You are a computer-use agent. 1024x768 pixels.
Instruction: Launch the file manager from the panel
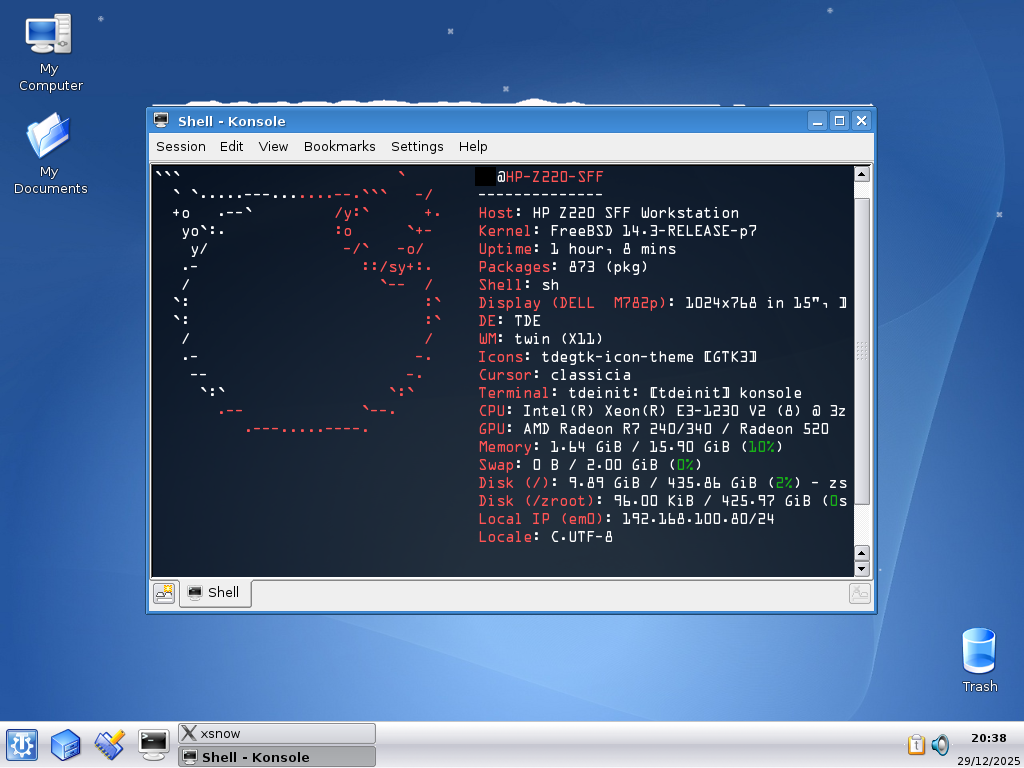coord(65,744)
